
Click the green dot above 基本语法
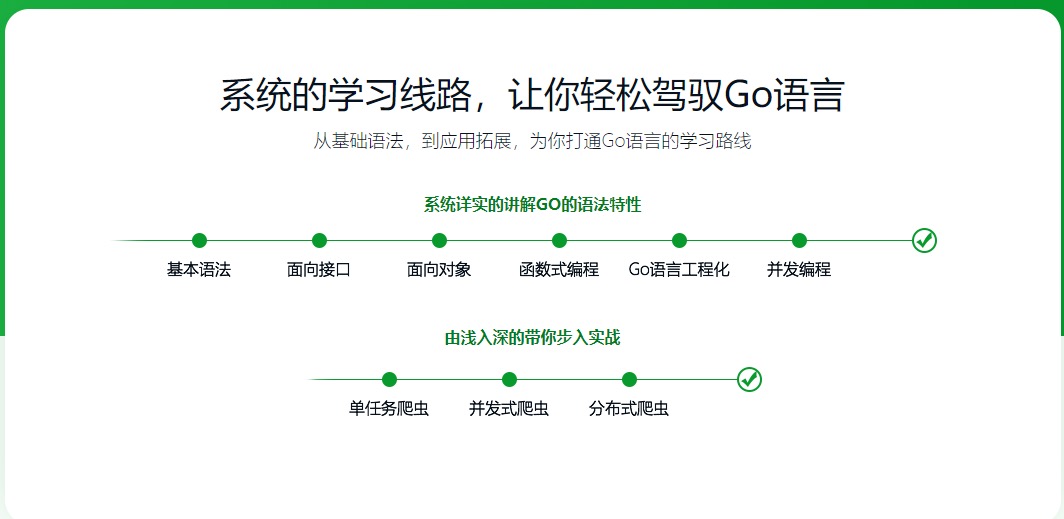pos(199,240)
